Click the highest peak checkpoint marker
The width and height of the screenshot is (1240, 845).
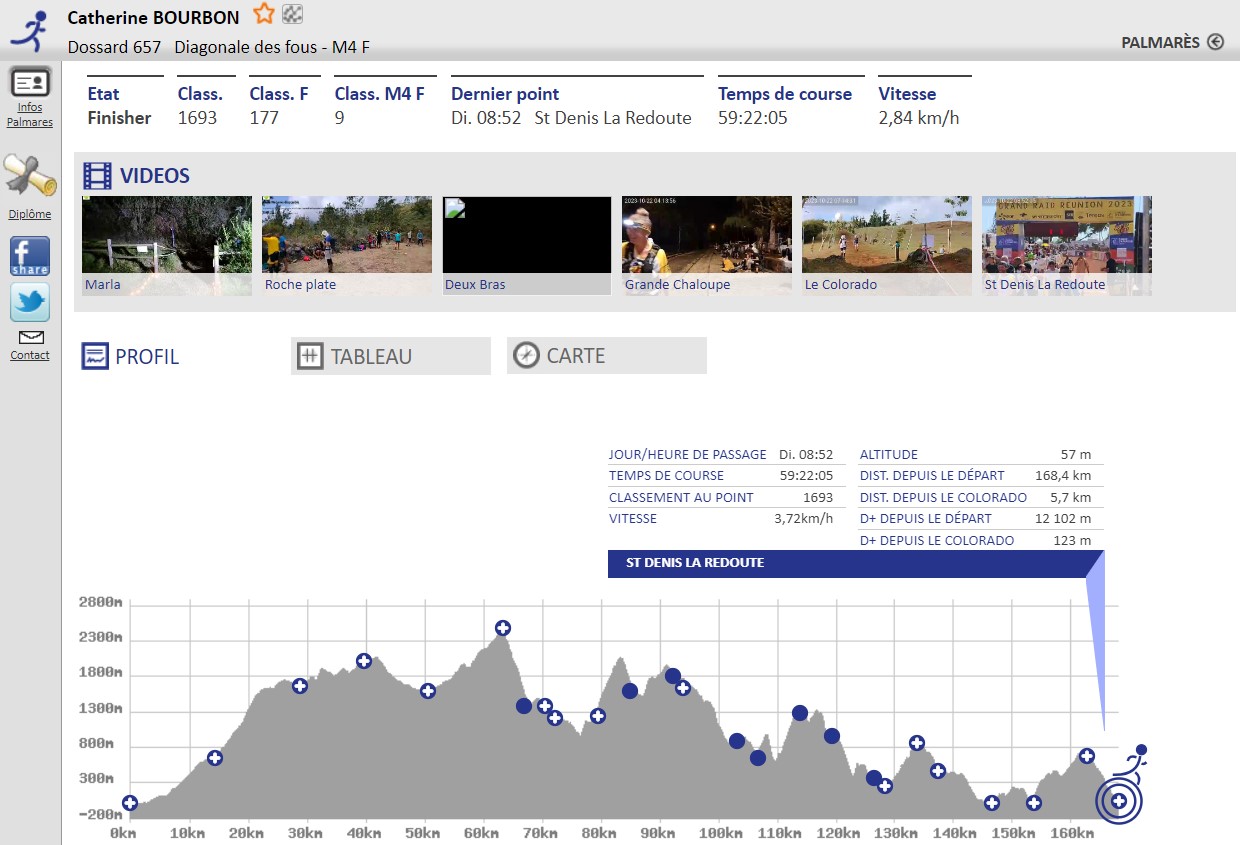(x=503, y=628)
